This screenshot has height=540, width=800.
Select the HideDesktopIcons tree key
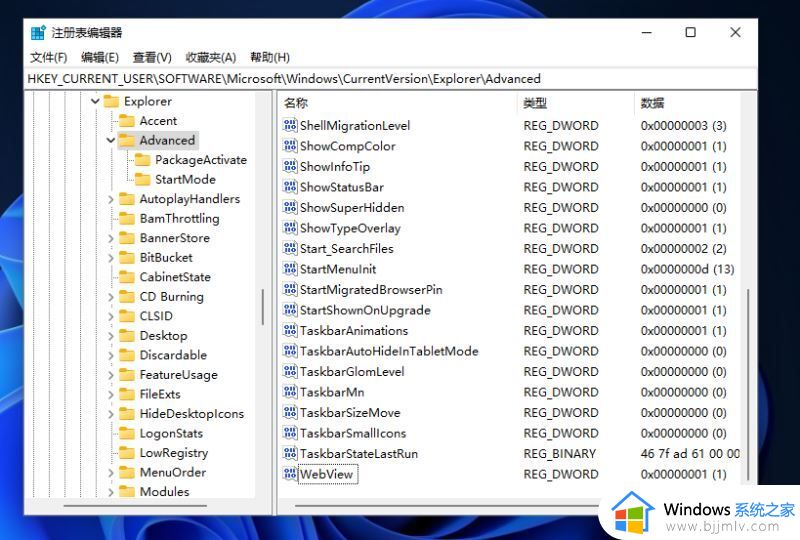coord(191,413)
